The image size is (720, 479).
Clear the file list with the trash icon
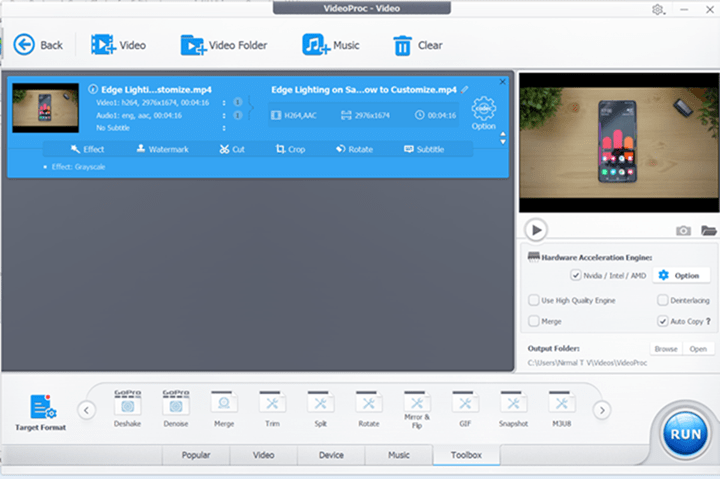[x=417, y=45]
